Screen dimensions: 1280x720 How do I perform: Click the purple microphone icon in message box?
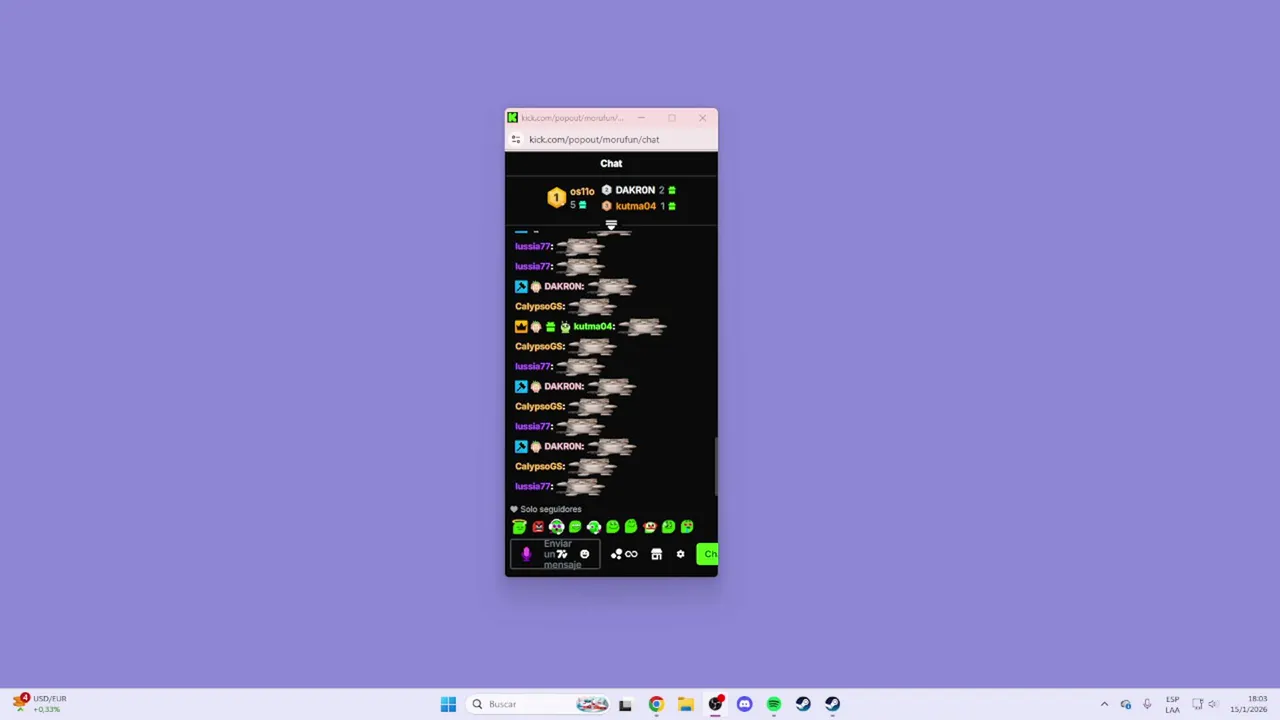pos(526,554)
